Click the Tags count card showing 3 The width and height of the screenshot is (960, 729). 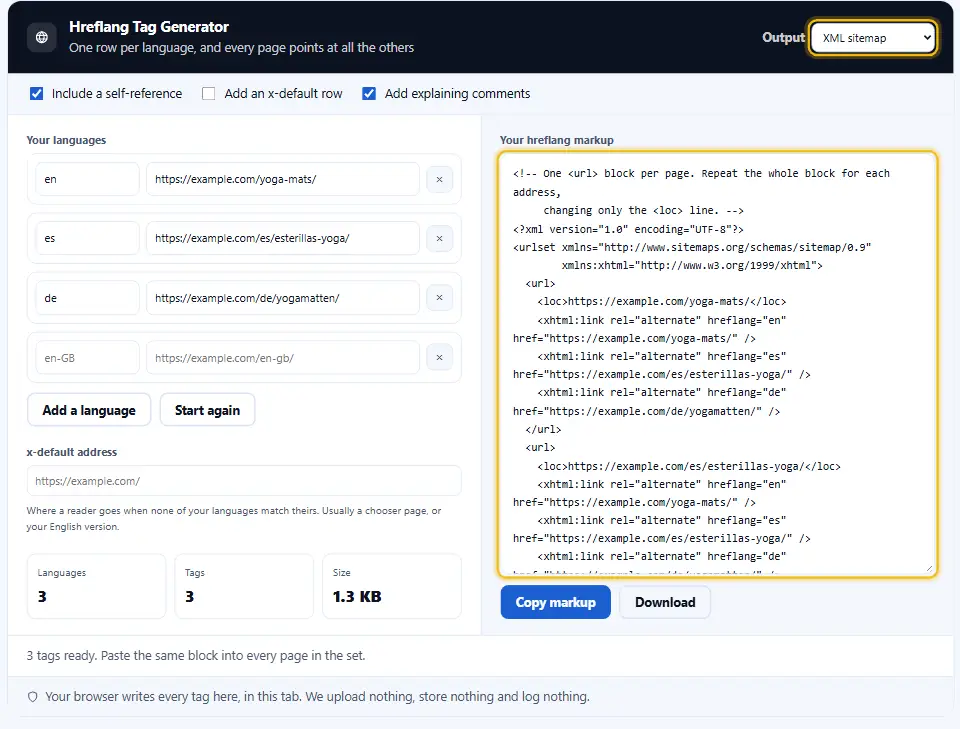(x=244, y=586)
